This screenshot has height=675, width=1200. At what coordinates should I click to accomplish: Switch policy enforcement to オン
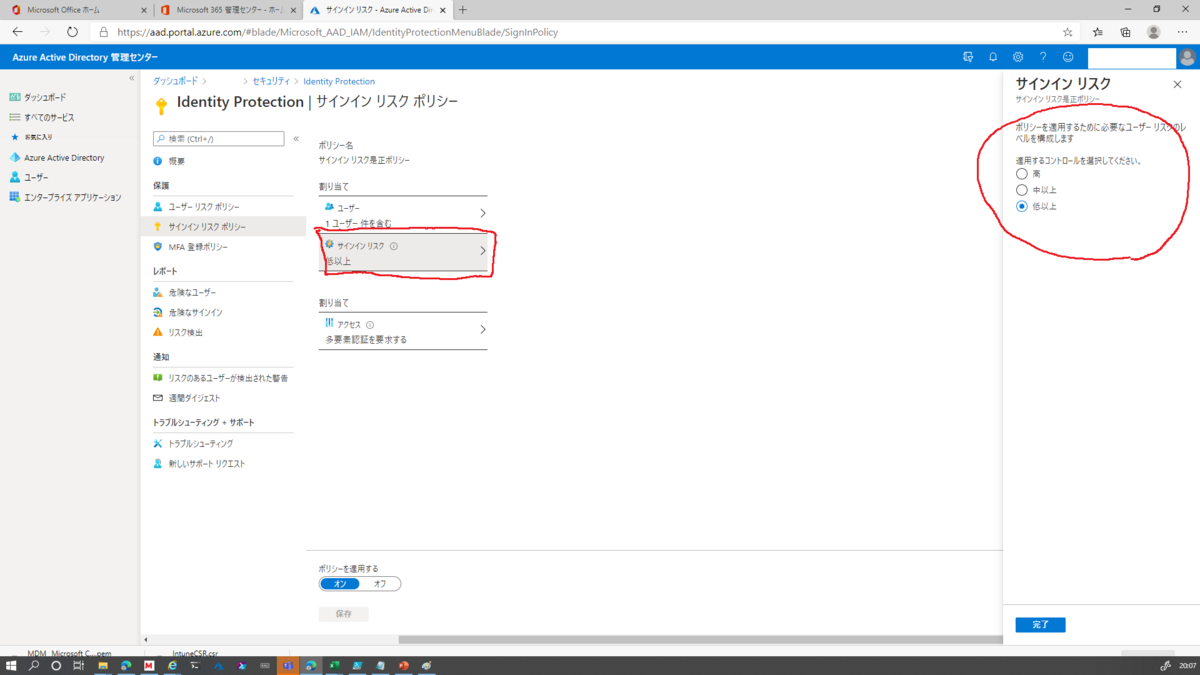340,584
